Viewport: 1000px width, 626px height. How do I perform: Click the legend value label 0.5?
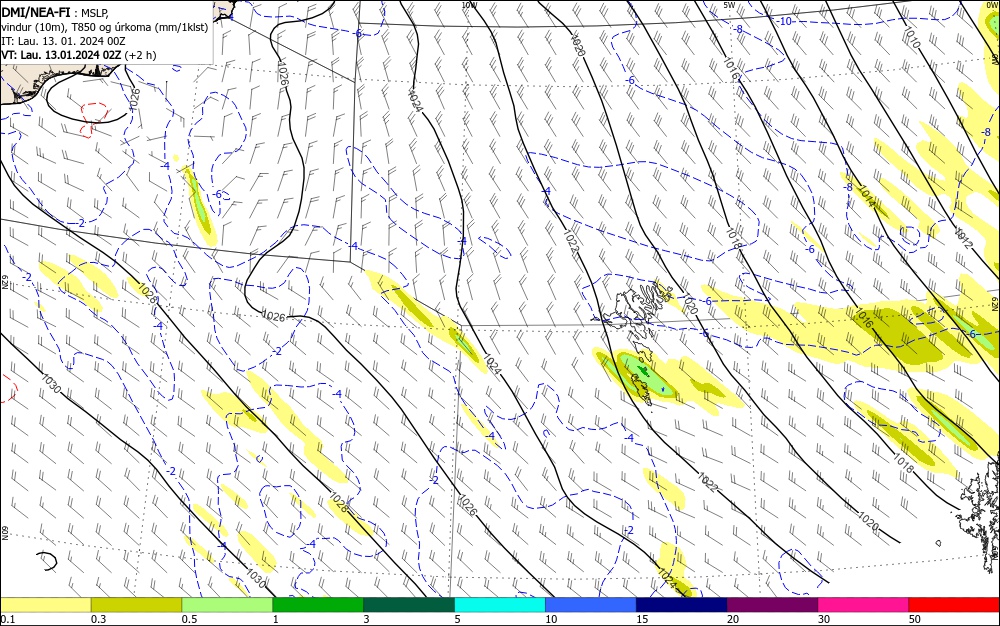[x=189, y=619]
